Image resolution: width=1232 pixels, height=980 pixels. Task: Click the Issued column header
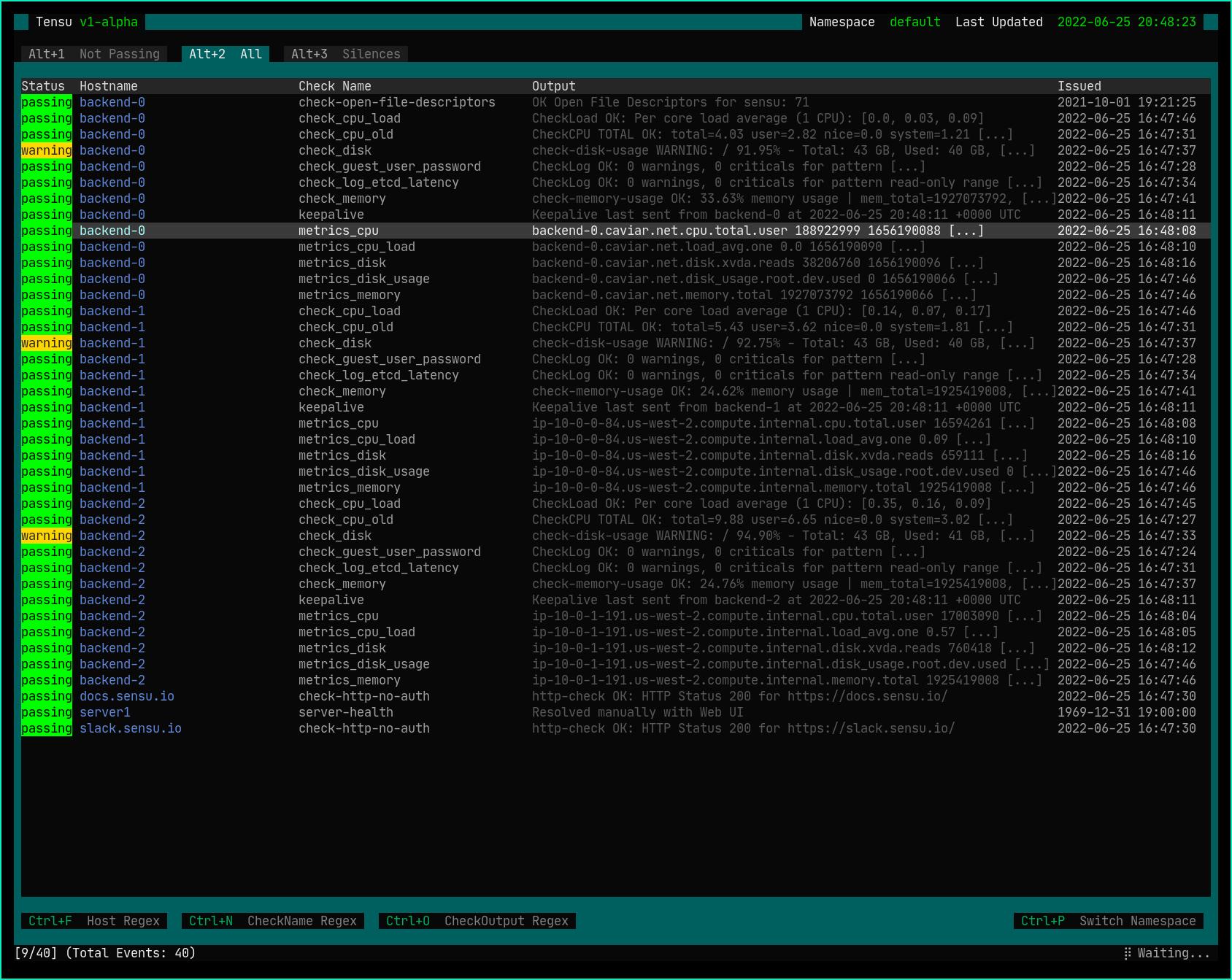[1079, 86]
